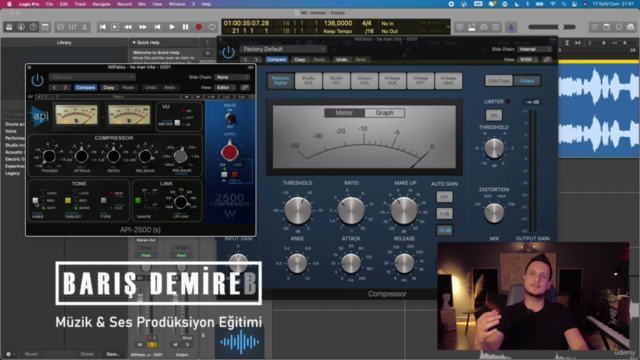Click Compare in Compressor window

coord(276,60)
